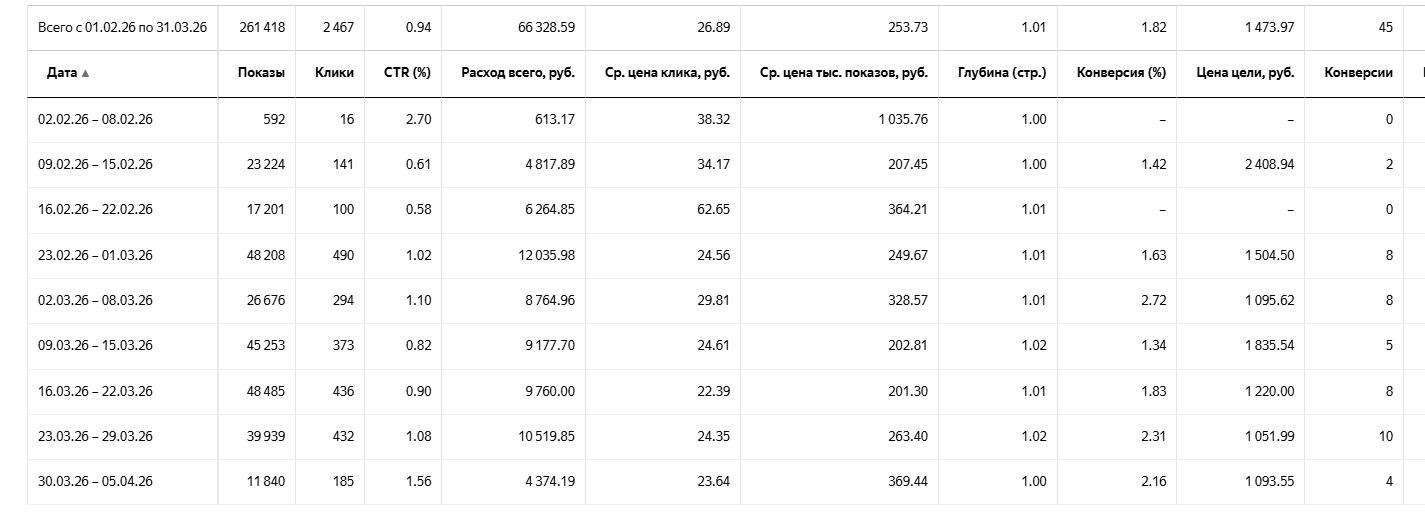The width and height of the screenshot is (1425, 525).
Task: Click the Дата column header text
Action: tap(61, 73)
